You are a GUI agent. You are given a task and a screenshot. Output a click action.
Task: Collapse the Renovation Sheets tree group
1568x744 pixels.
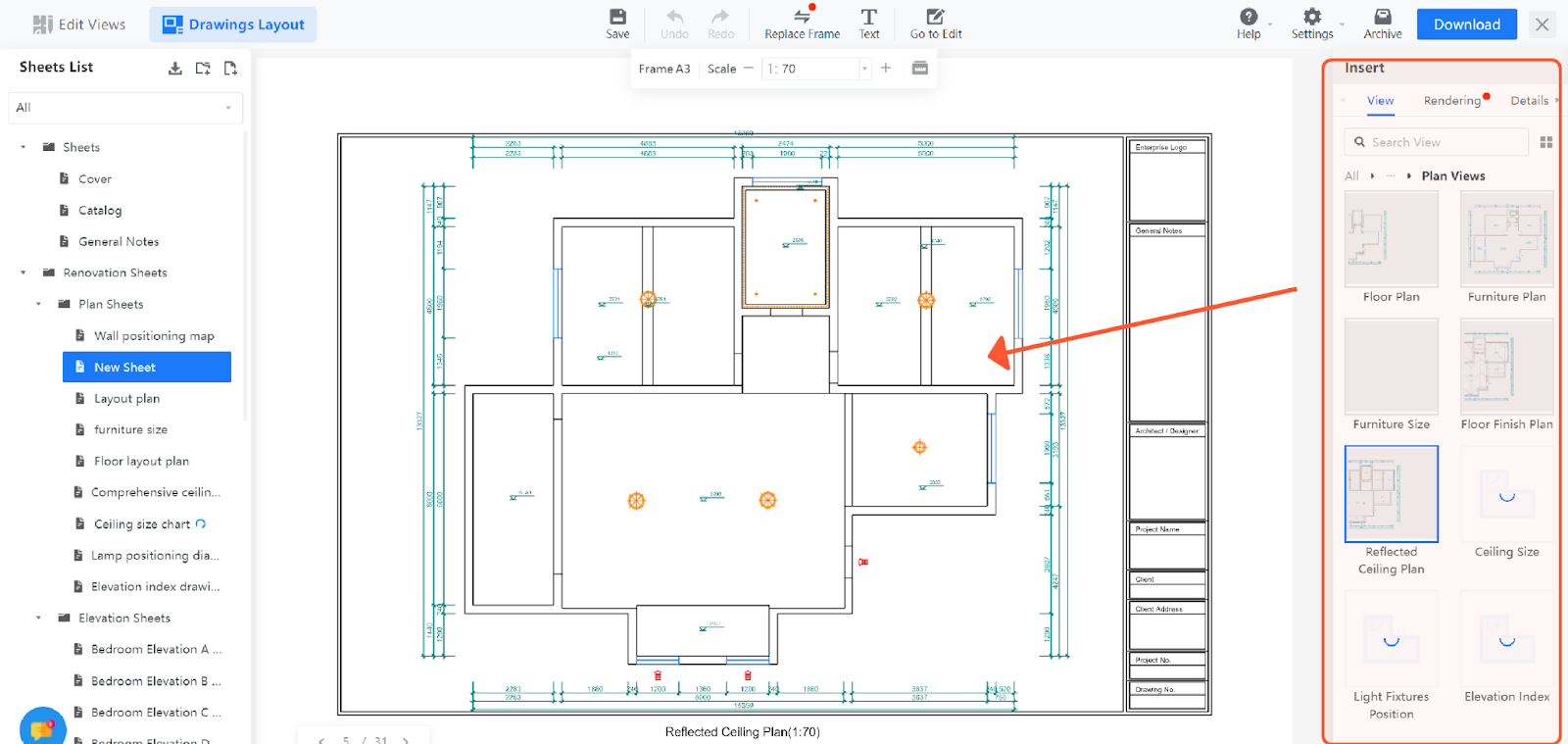click(x=24, y=273)
